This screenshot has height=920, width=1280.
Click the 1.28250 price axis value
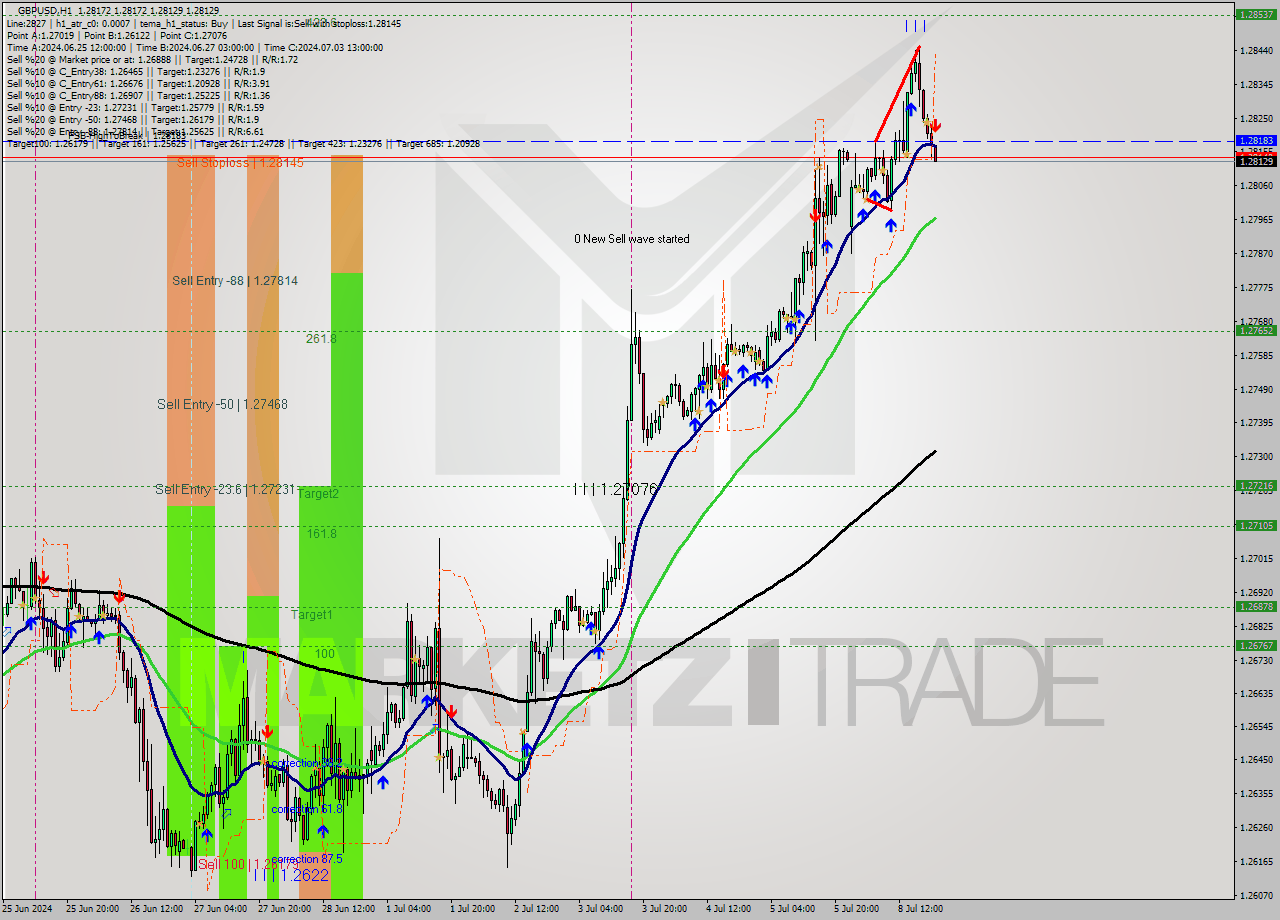coord(1256,119)
